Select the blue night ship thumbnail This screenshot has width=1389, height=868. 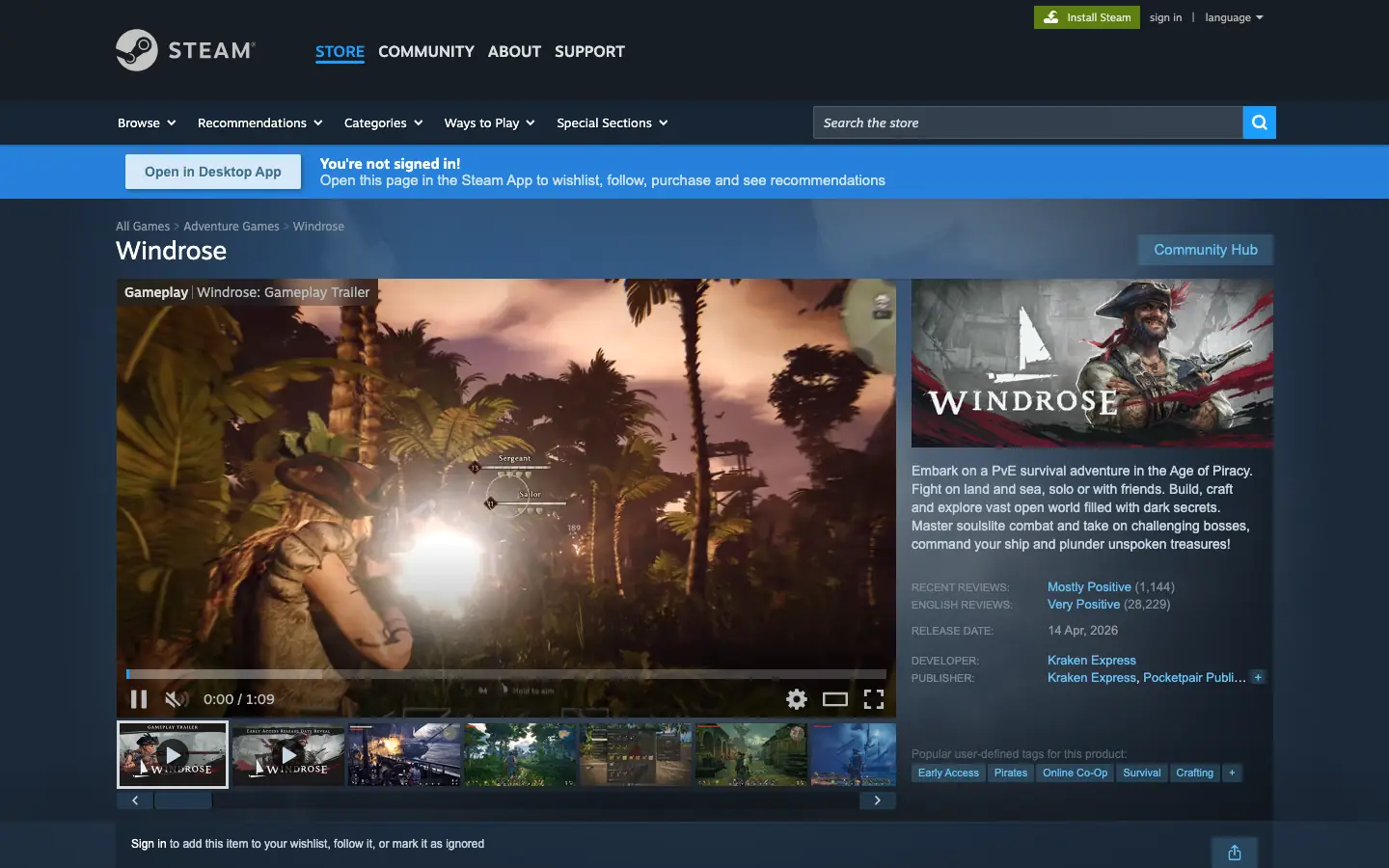point(854,754)
